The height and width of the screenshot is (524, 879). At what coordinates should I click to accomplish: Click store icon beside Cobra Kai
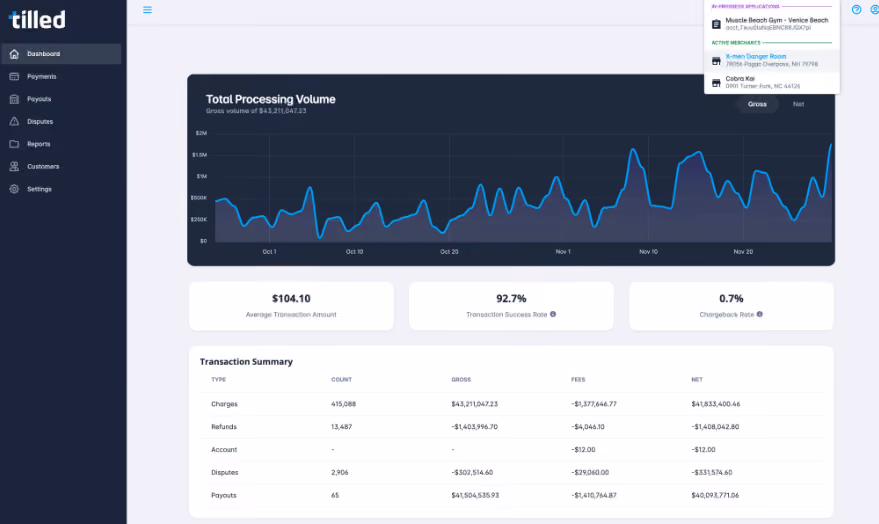[716, 83]
